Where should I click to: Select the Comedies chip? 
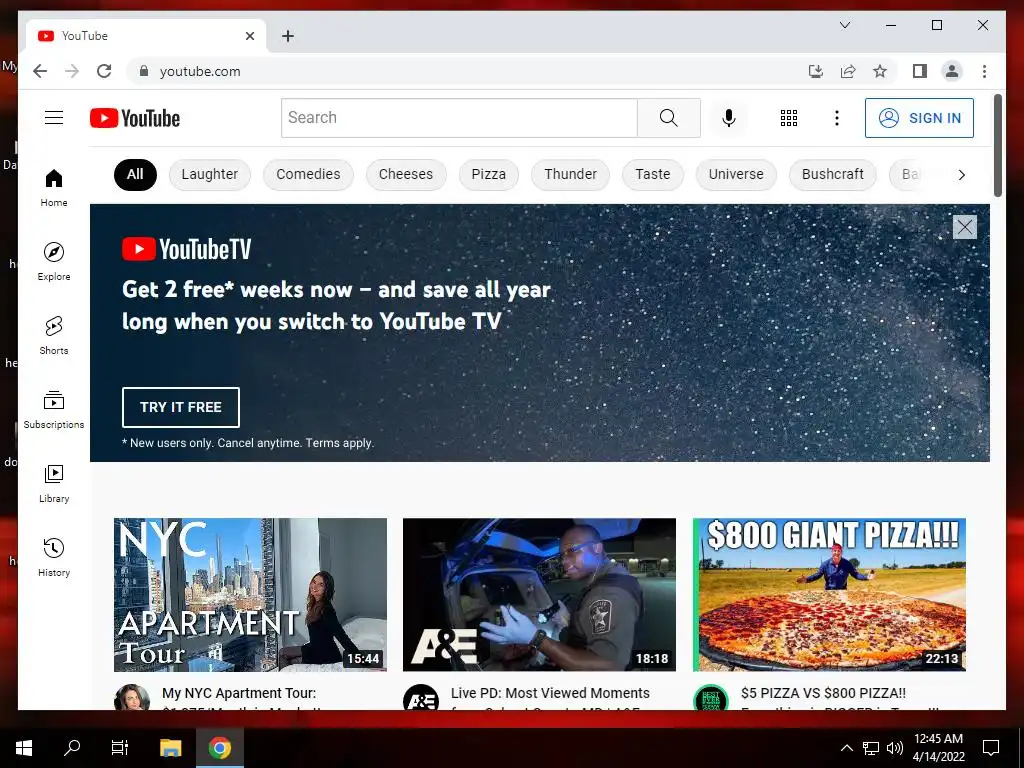(308, 174)
